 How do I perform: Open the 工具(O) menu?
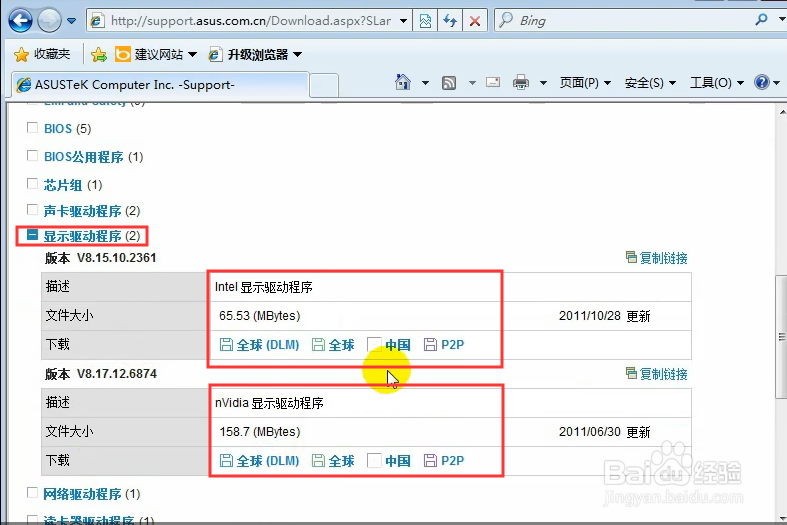pos(717,83)
